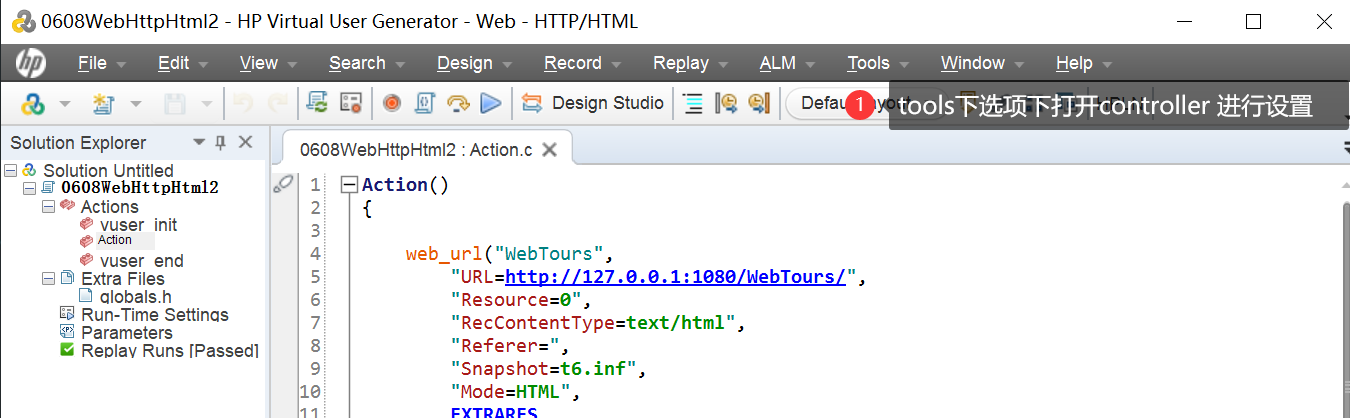The height and width of the screenshot is (418, 1350).
Task: Toggle auto-hide pin on Solution Explorer
Action: click(221, 143)
